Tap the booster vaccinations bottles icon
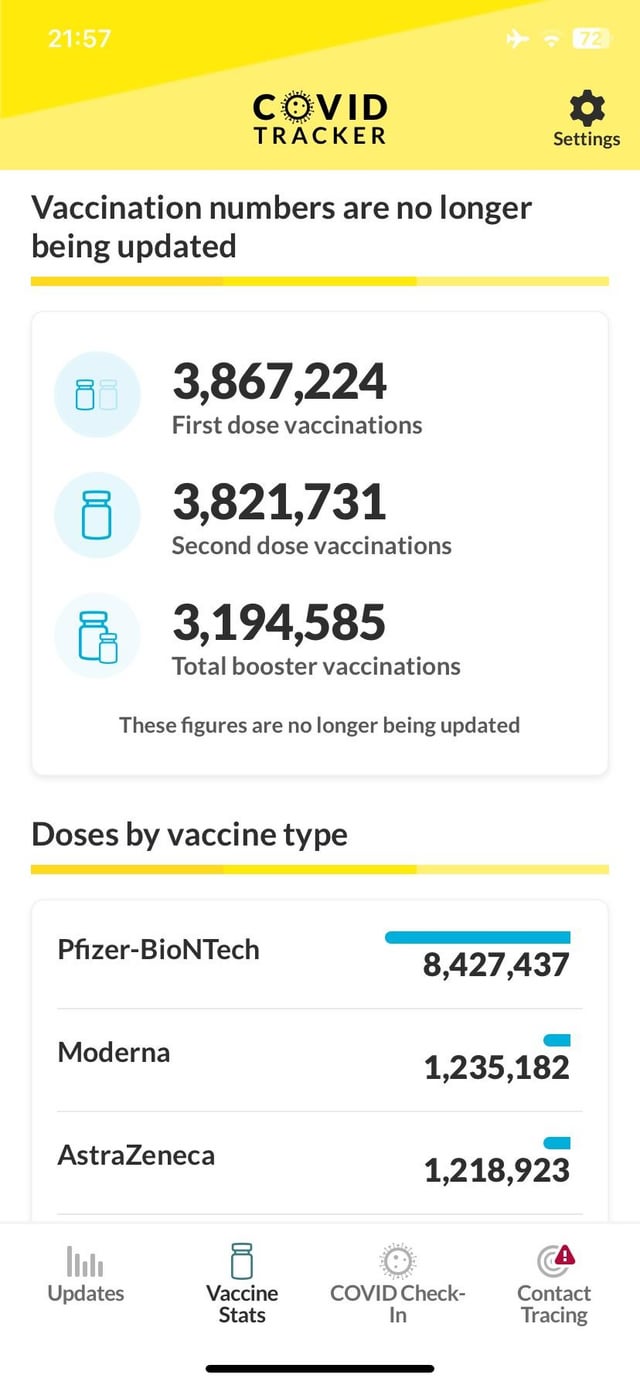 pos(97,637)
